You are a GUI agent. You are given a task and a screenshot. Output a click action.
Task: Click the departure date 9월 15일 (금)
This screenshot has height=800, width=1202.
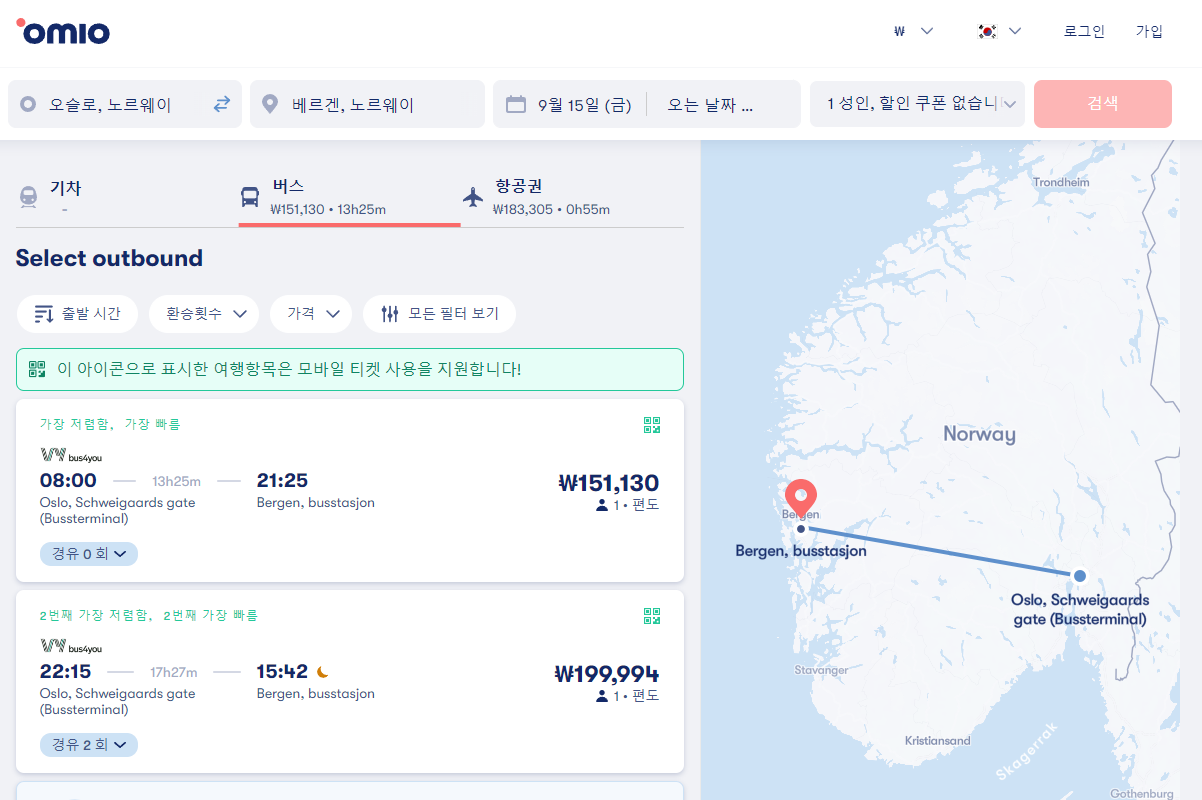pyautogui.click(x=584, y=104)
